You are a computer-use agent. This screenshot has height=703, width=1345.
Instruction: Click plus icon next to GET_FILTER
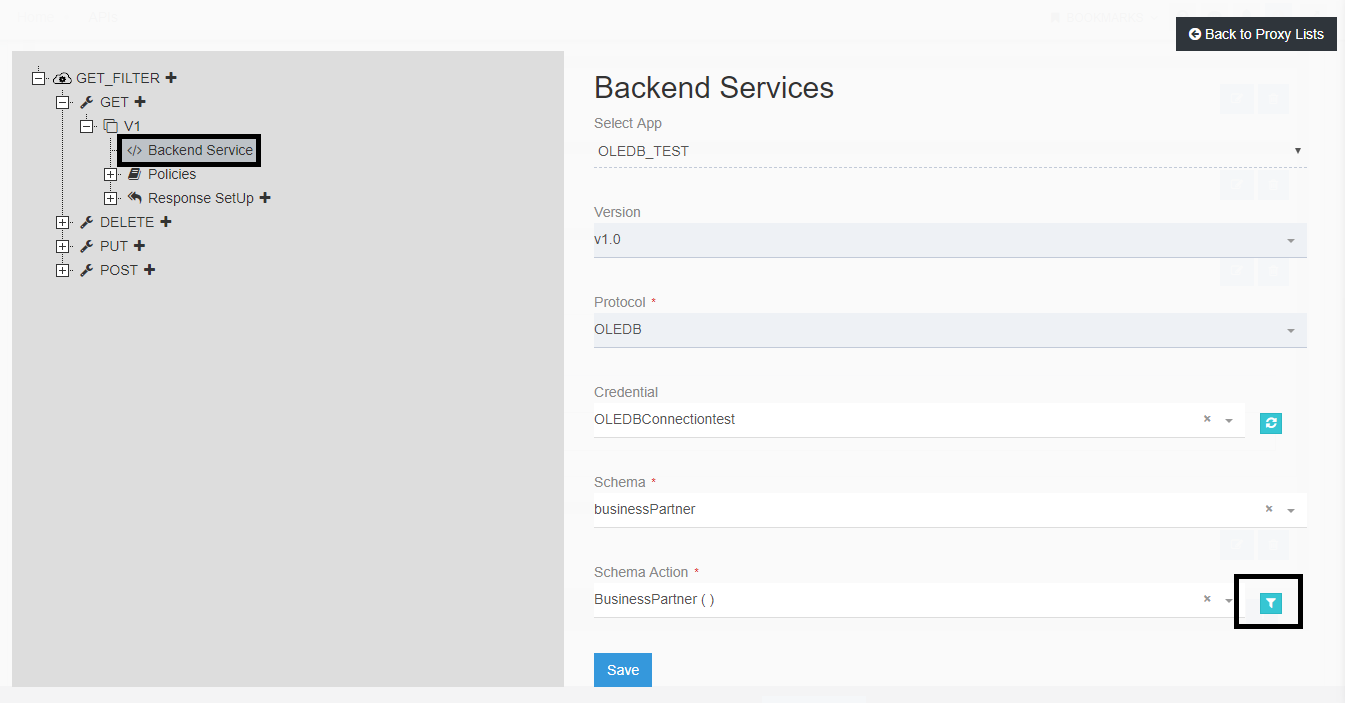click(171, 78)
